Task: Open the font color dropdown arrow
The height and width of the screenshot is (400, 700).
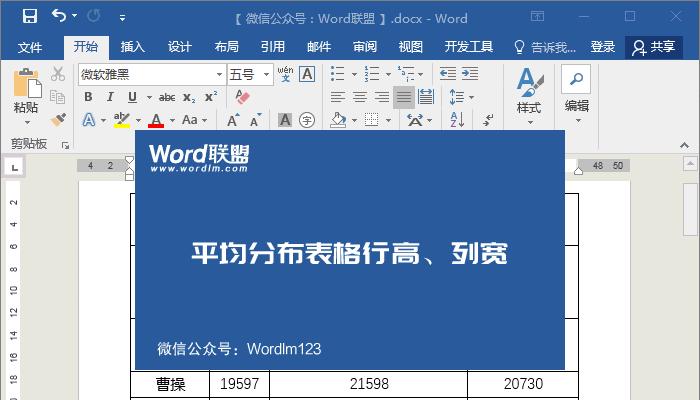Action: click(172, 121)
